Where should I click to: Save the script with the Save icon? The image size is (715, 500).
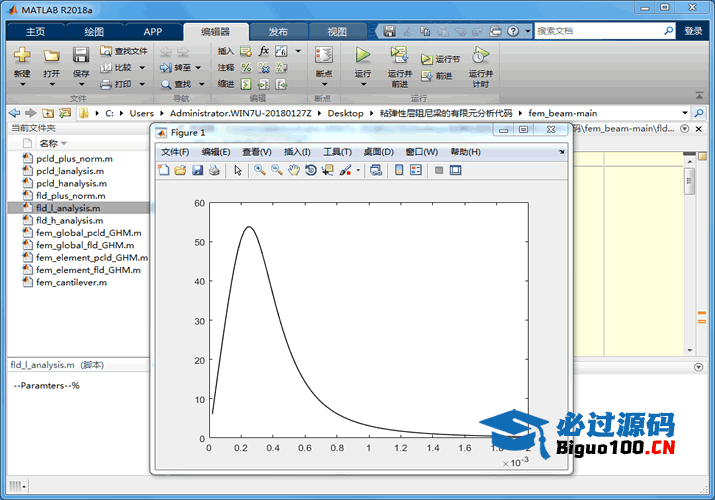coord(81,55)
